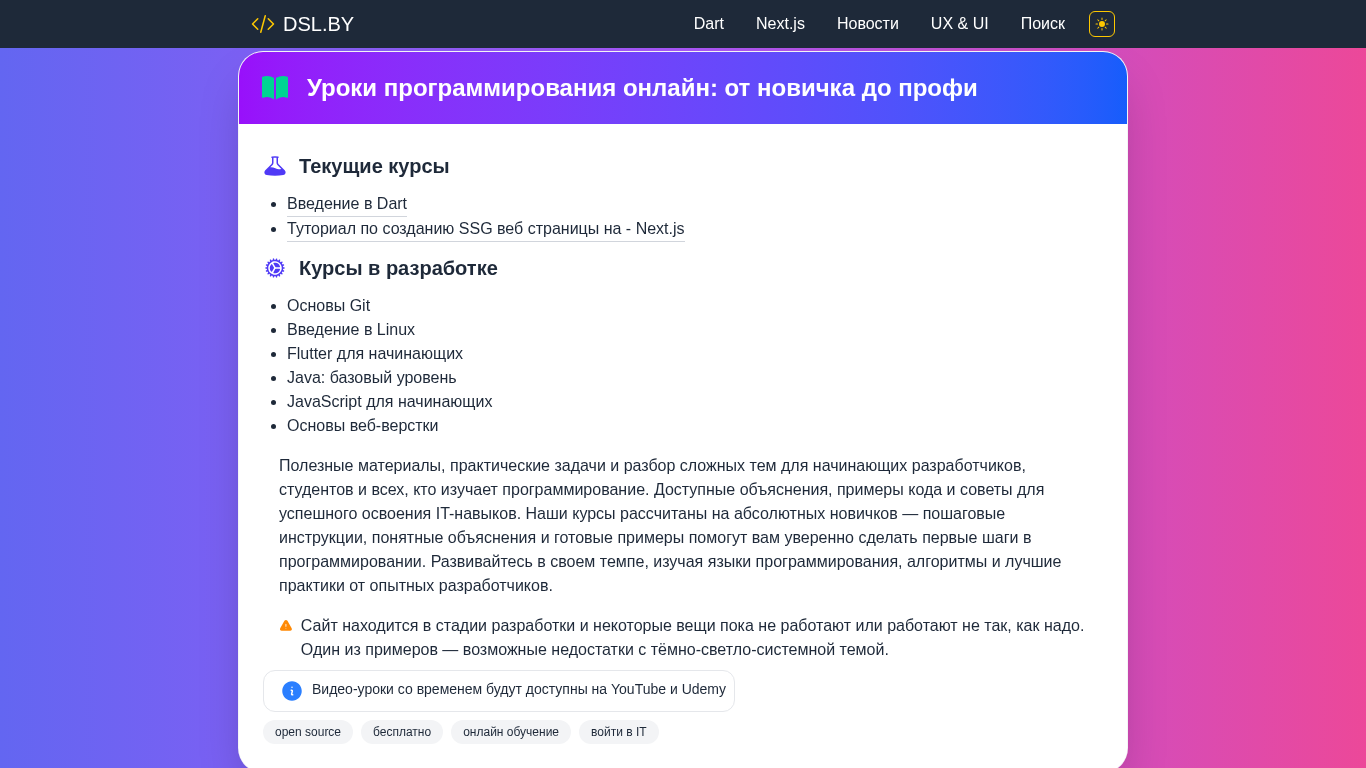
Task: Open the Dart menu item
Action: click(709, 24)
